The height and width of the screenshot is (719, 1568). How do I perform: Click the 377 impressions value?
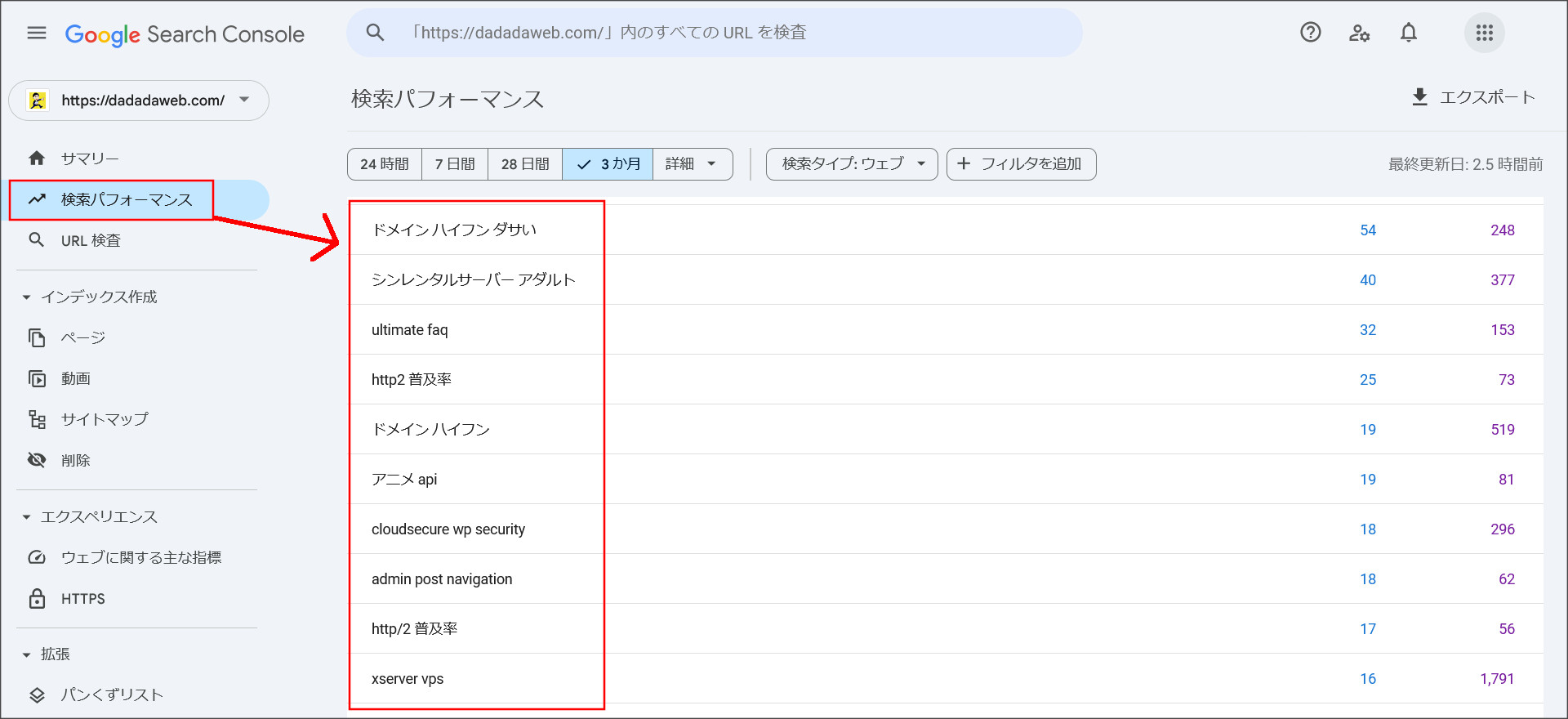1503,280
